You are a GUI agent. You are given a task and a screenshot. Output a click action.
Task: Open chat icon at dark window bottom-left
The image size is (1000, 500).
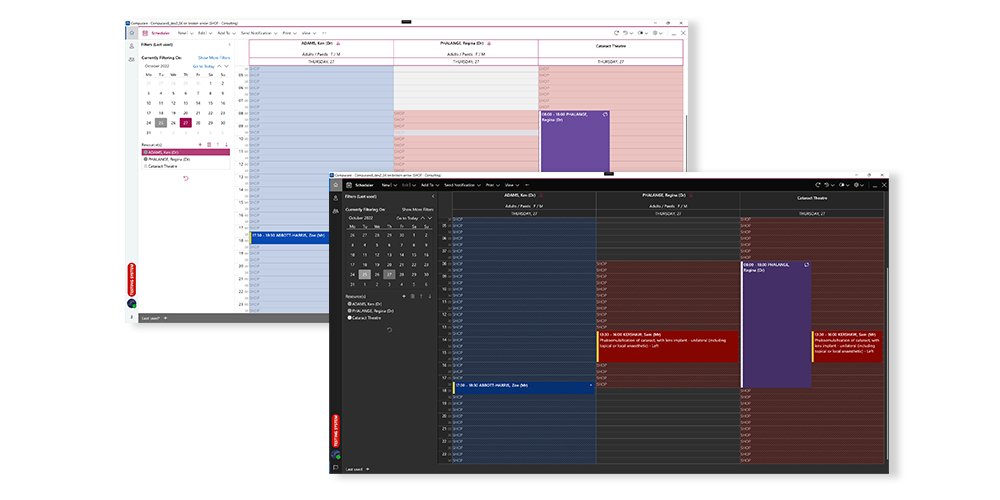click(335, 467)
